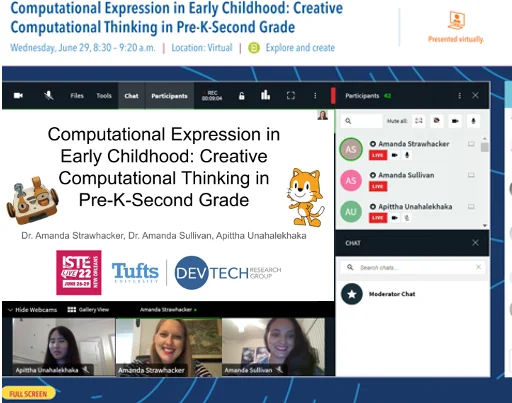
Task: Click the red end session button
Action: click(x=333, y=96)
